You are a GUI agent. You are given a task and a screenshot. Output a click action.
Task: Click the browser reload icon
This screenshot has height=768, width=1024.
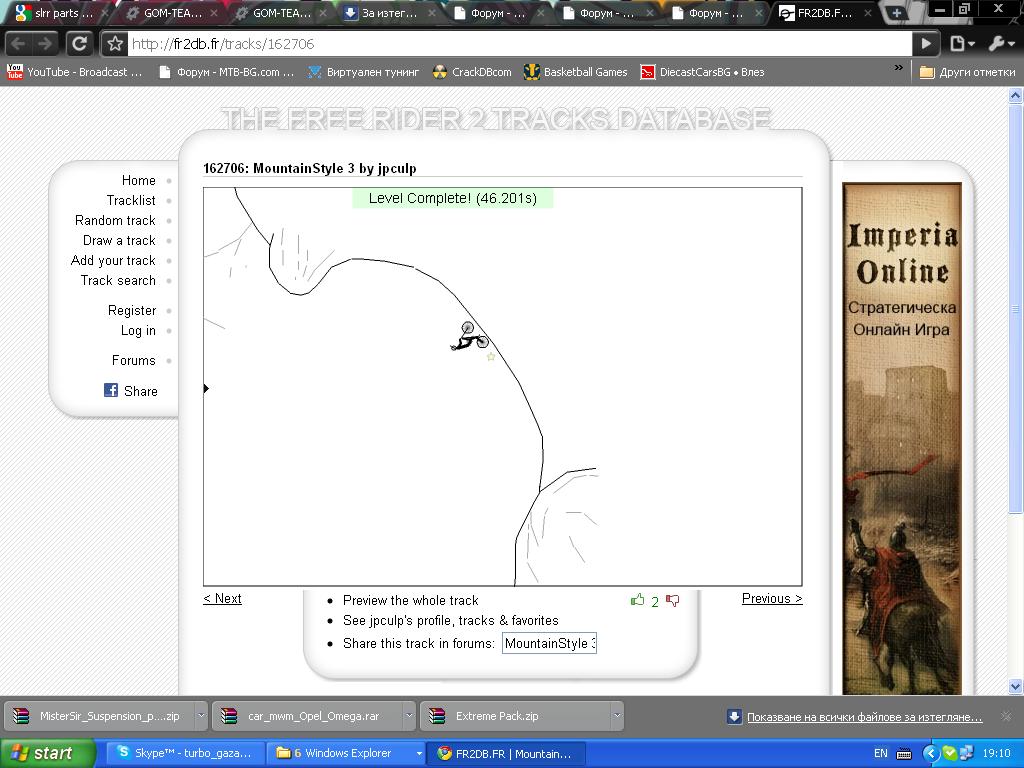click(79, 44)
